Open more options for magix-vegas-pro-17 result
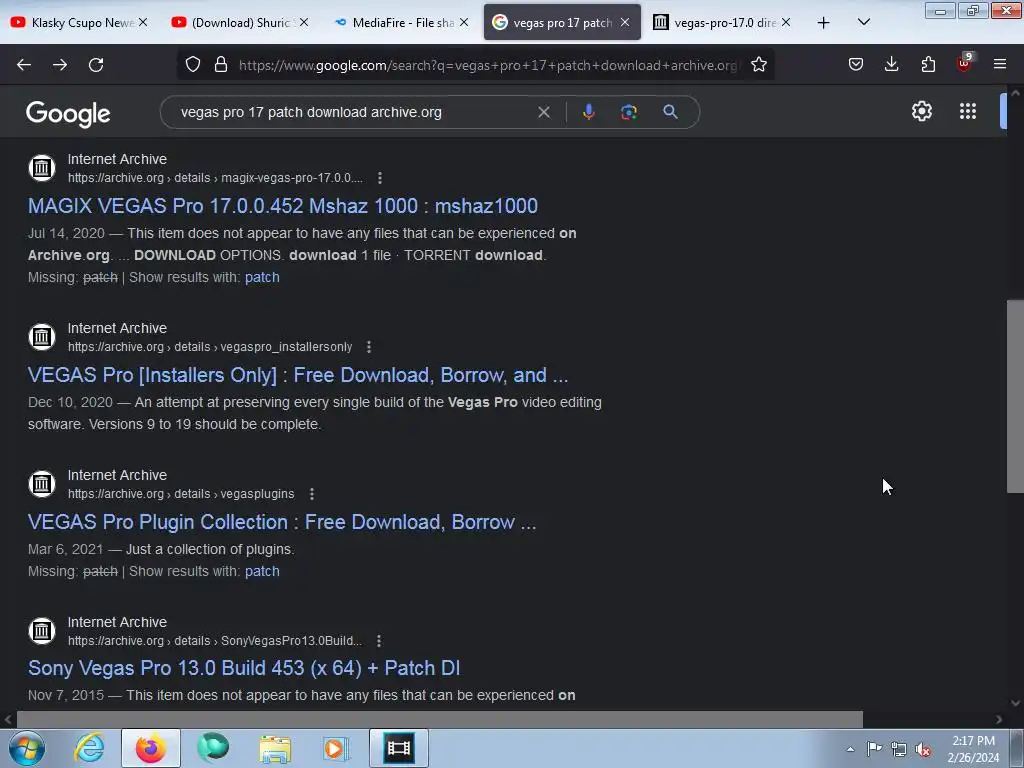 pos(379,178)
